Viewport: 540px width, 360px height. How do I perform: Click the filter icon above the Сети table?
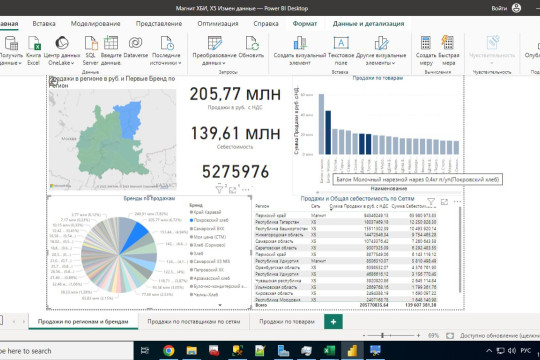click(431, 202)
